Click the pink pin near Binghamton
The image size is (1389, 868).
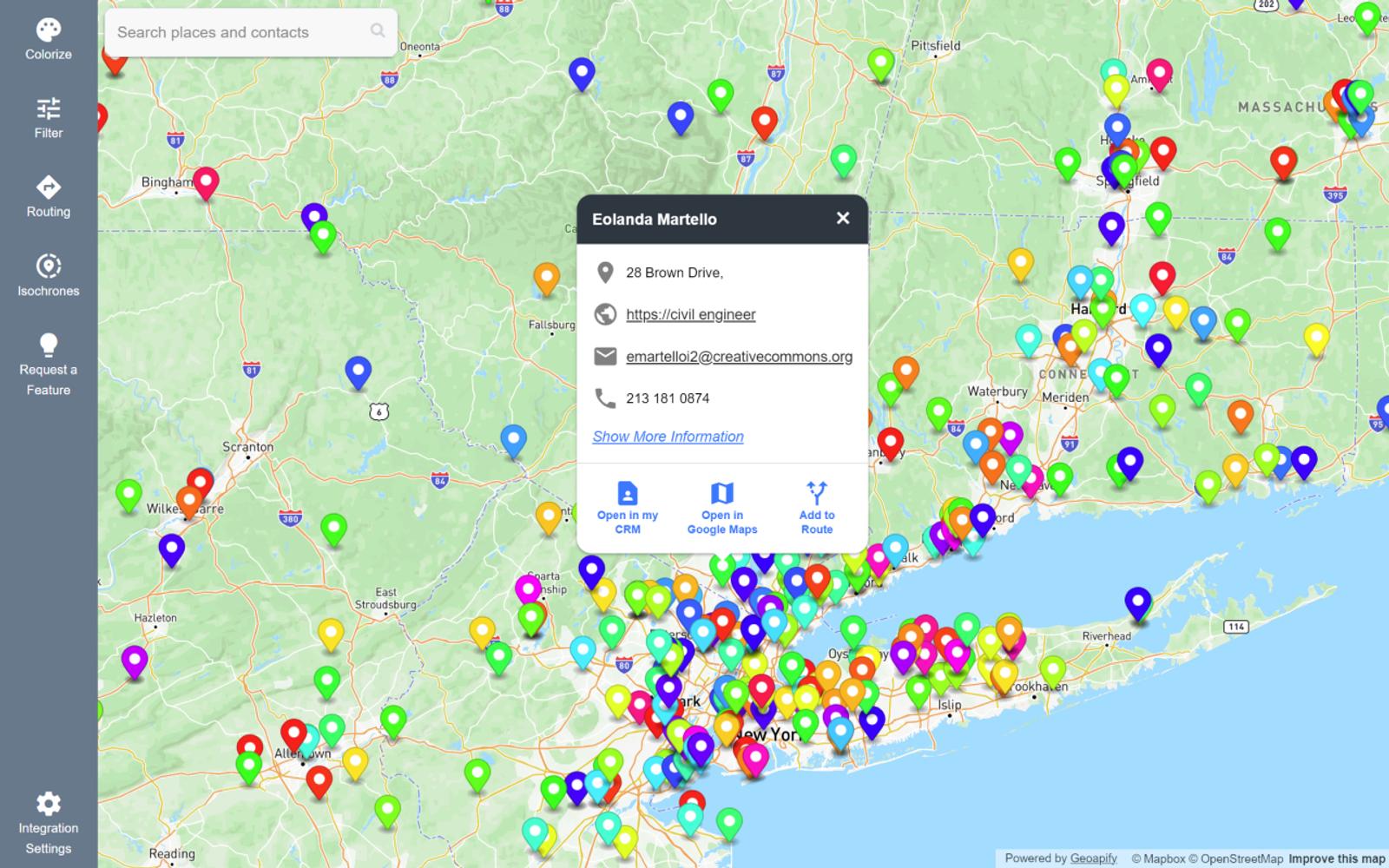(206, 182)
